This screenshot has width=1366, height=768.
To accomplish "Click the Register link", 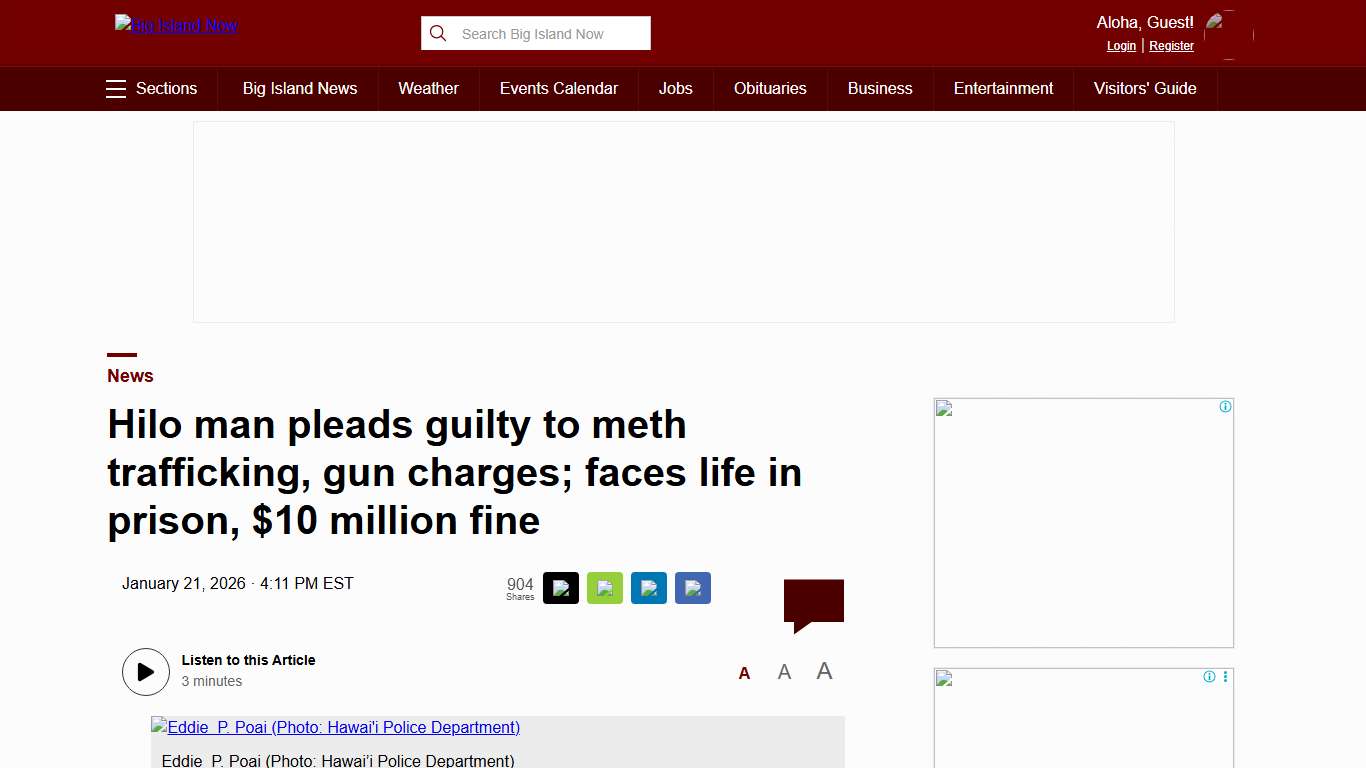I will [1171, 45].
